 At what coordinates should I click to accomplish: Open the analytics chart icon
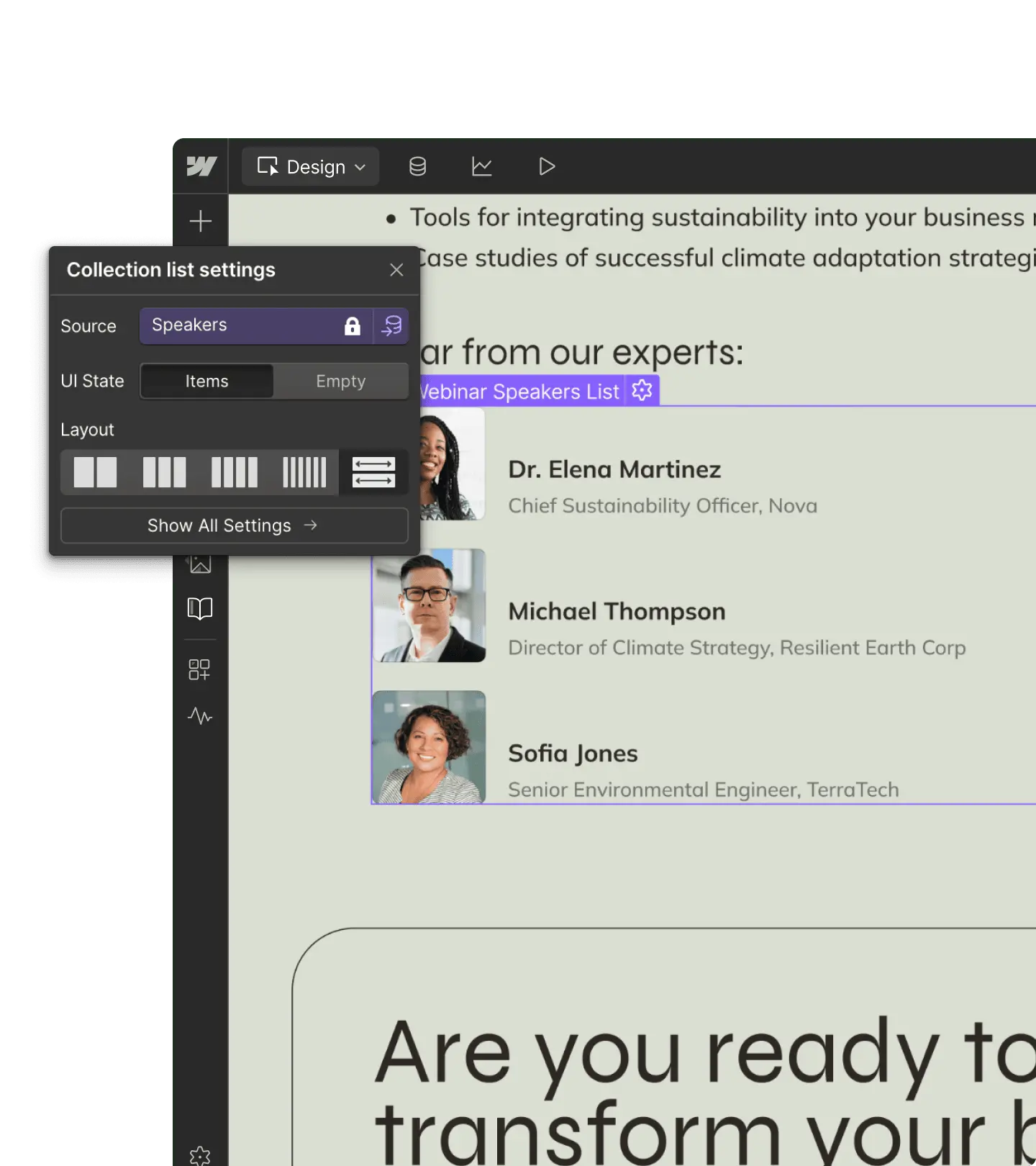481,167
